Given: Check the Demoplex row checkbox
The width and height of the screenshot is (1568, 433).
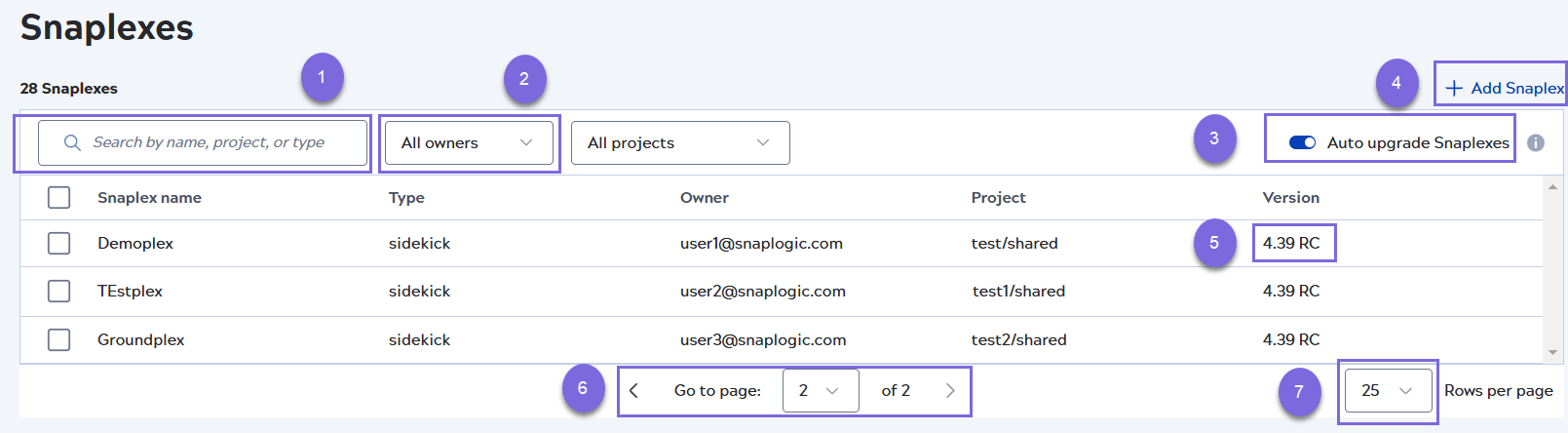Looking at the screenshot, I should tap(59, 243).
